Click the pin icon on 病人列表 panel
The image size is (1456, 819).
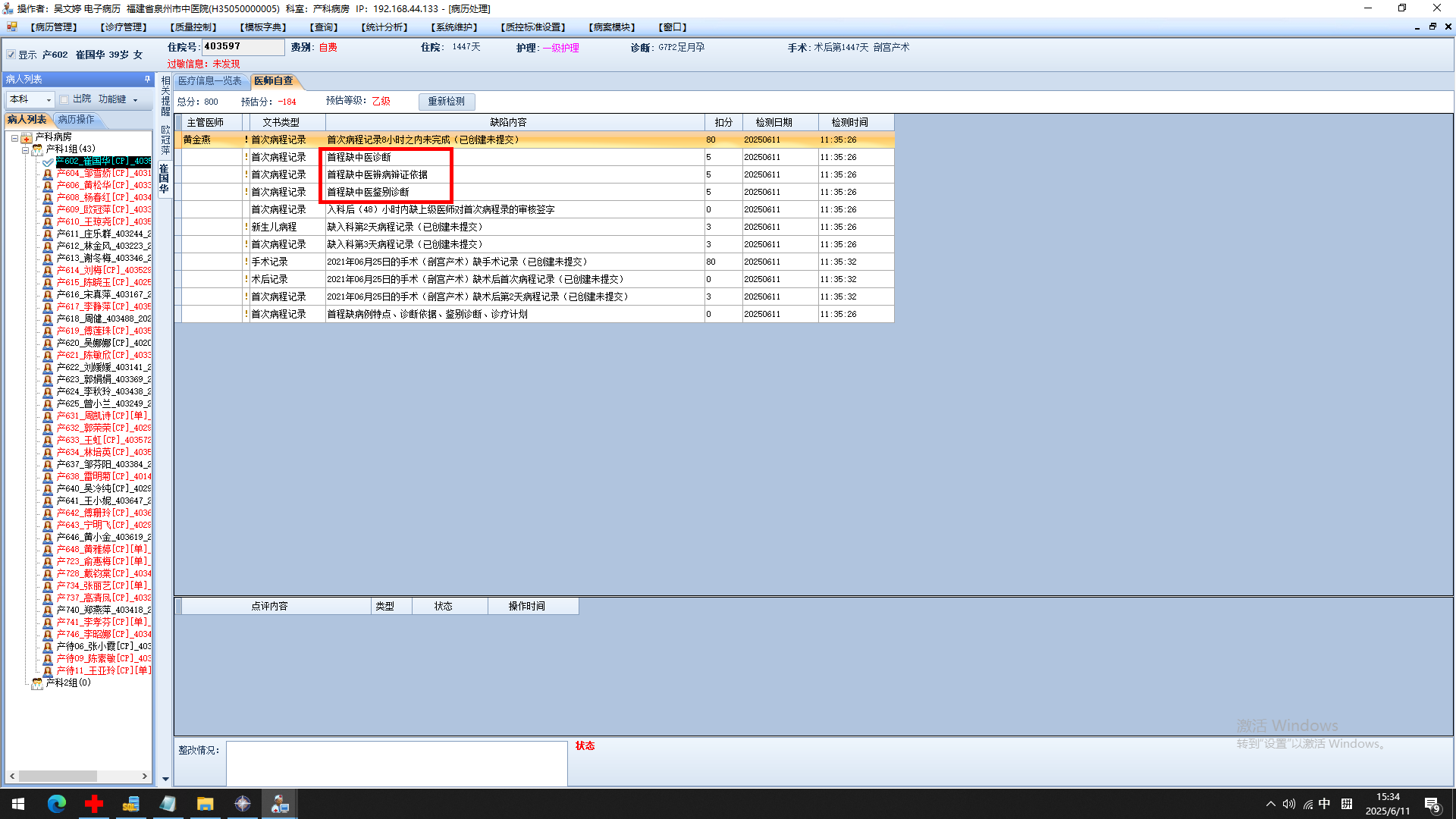147,79
